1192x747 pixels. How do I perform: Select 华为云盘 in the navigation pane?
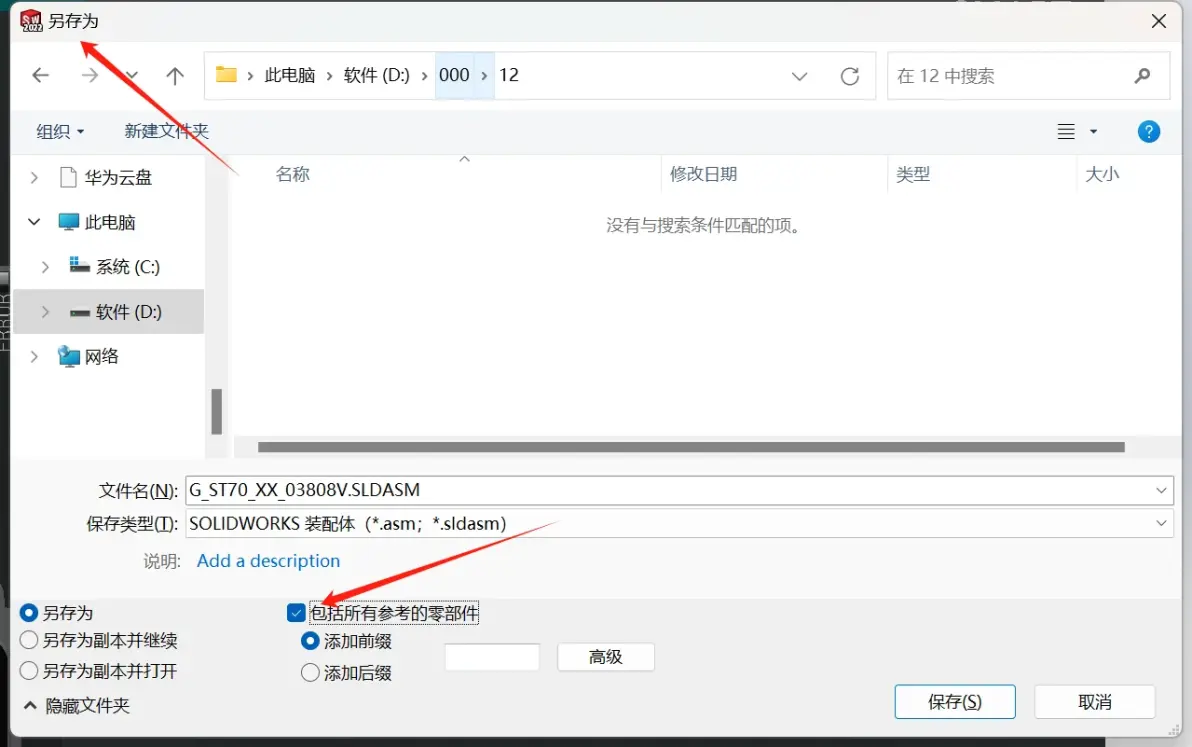118,178
